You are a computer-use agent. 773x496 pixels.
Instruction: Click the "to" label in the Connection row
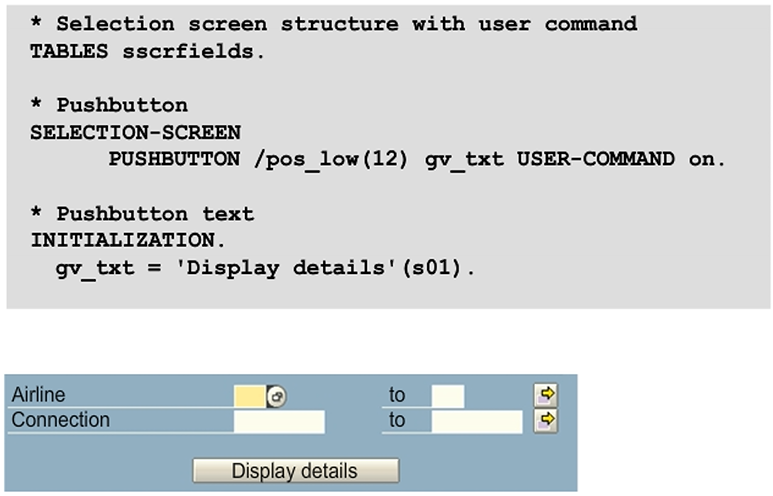[397, 421]
